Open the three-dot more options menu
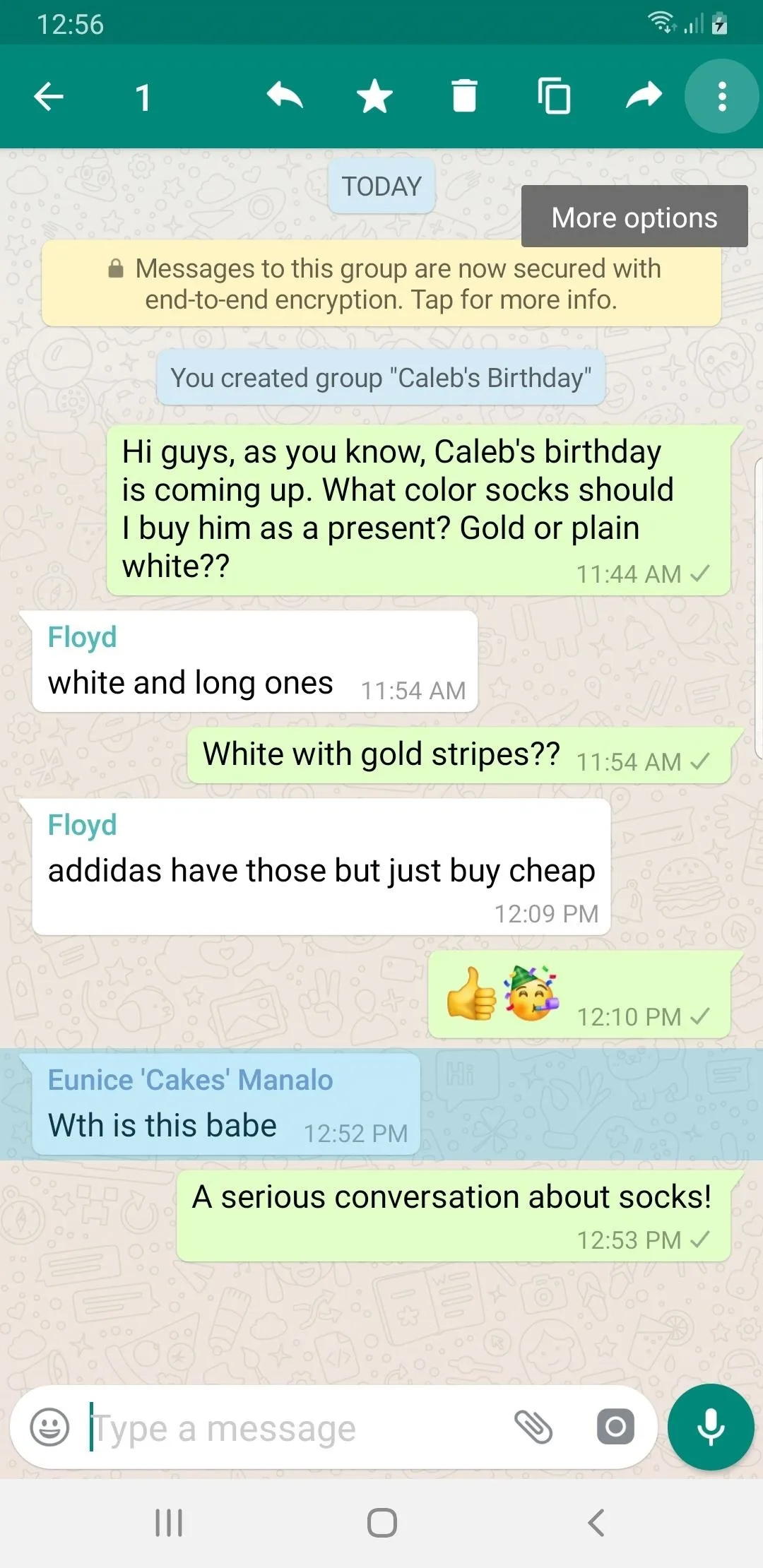 point(722,96)
